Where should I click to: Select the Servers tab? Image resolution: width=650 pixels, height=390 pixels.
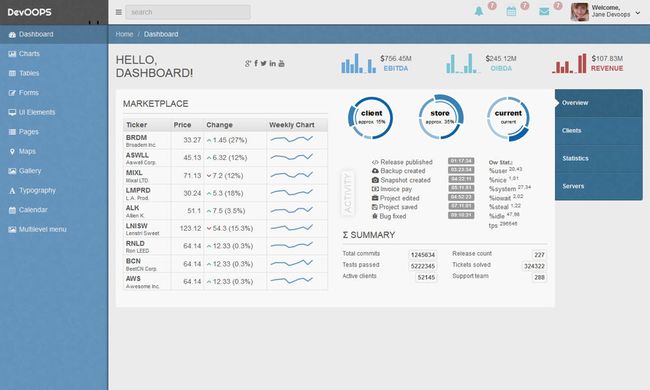[599, 186]
